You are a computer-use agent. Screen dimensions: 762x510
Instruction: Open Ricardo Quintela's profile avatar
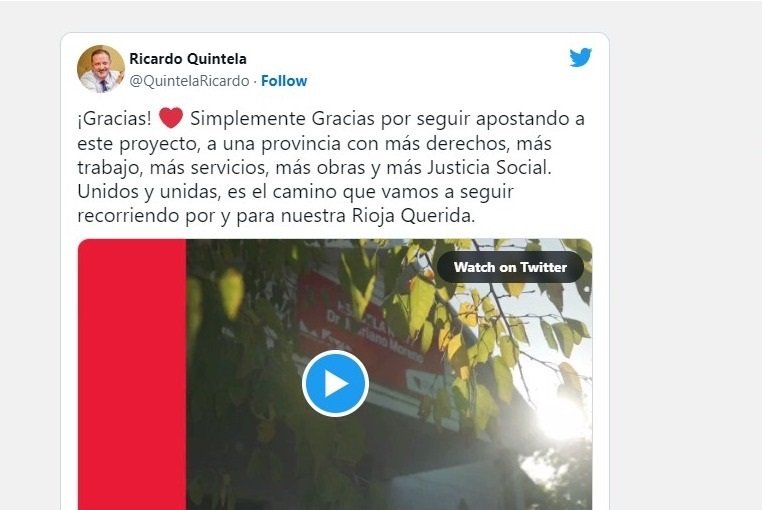tap(101, 69)
